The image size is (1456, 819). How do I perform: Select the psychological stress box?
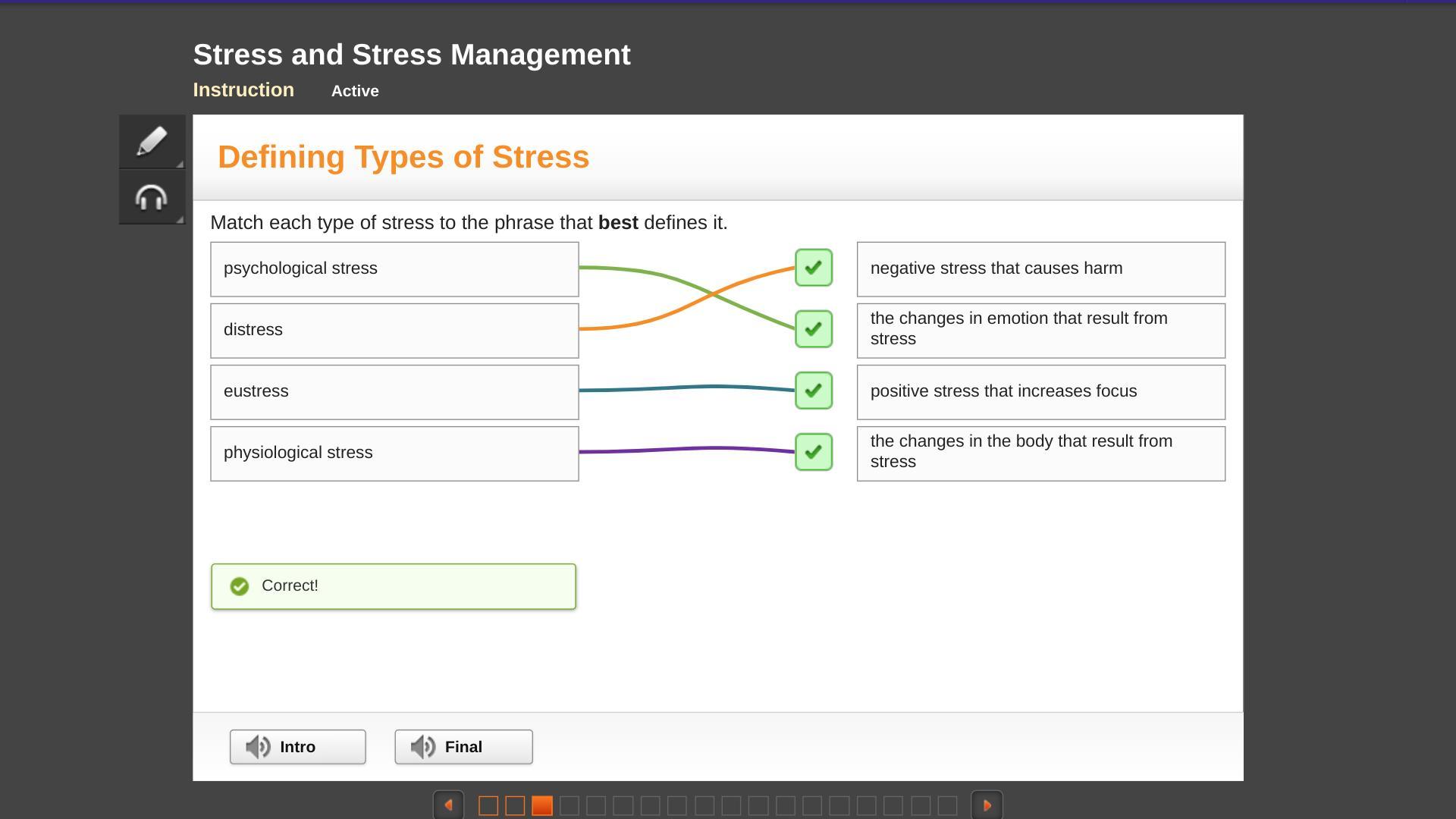[394, 269]
